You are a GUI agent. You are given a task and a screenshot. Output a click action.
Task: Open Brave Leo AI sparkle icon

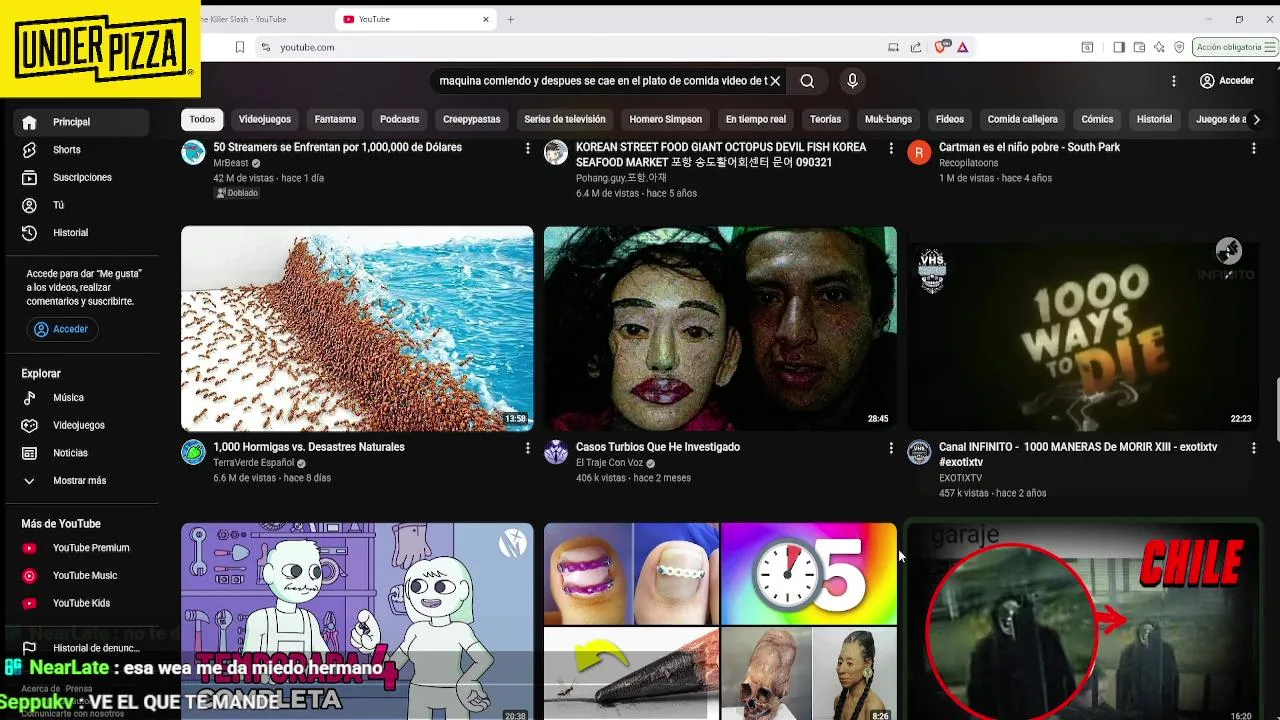1159,47
